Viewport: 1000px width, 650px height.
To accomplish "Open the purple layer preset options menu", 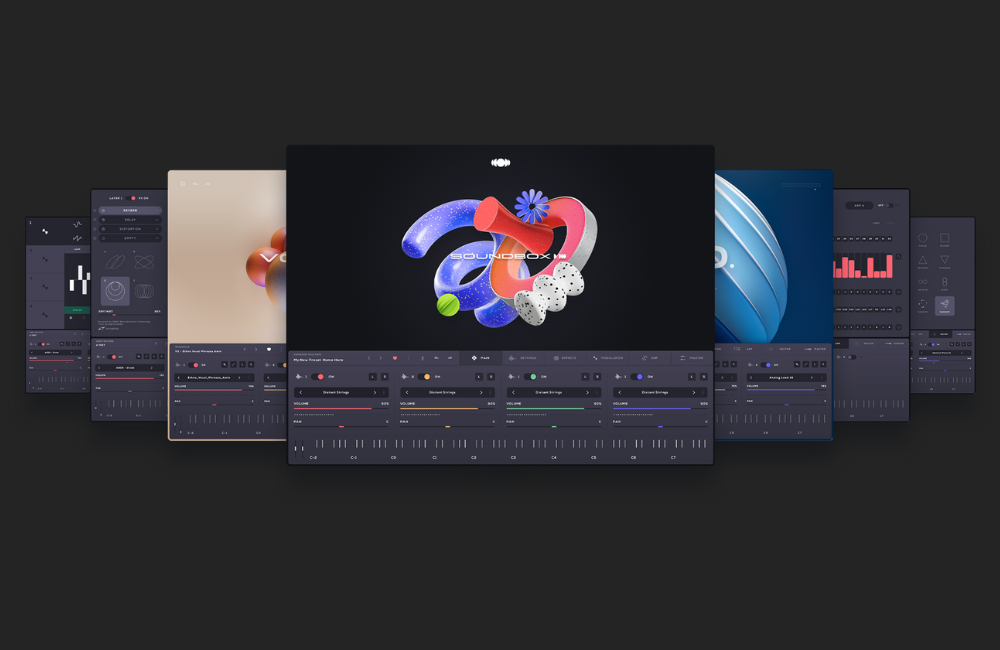I will tap(703, 392).
